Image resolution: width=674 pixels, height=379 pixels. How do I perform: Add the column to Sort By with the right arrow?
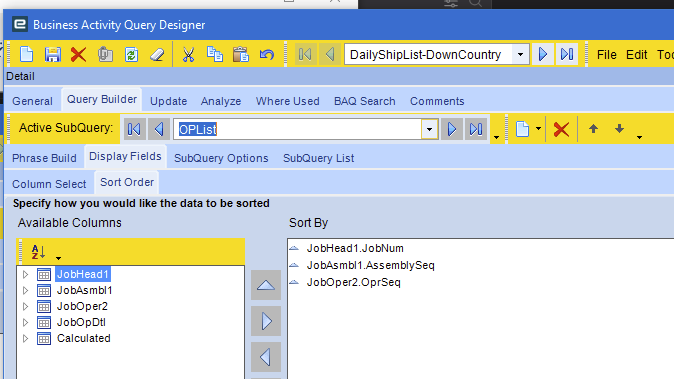(x=266, y=321)
